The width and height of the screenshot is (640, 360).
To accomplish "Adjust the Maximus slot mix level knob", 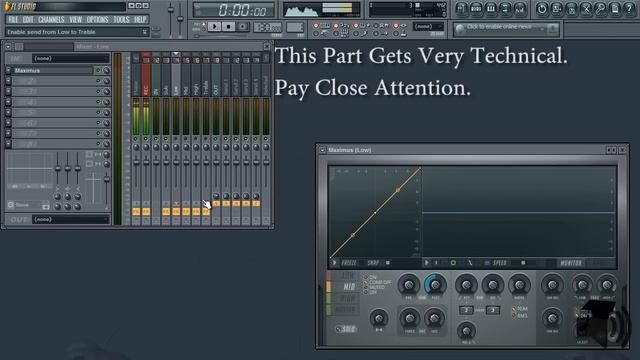I will coord(107,71).
